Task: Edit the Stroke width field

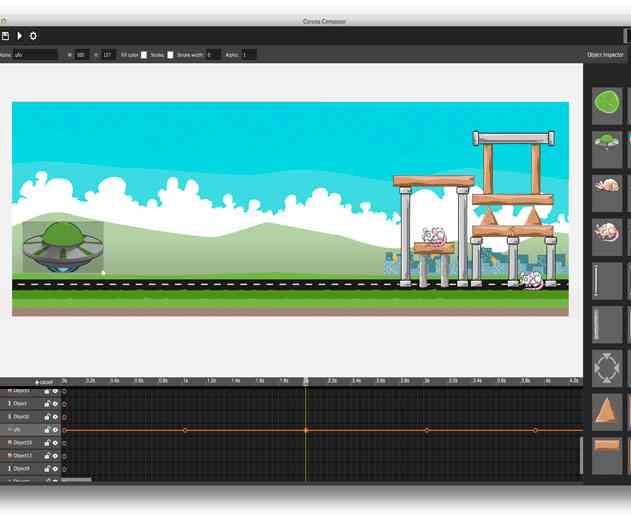Action: point(213,54)
